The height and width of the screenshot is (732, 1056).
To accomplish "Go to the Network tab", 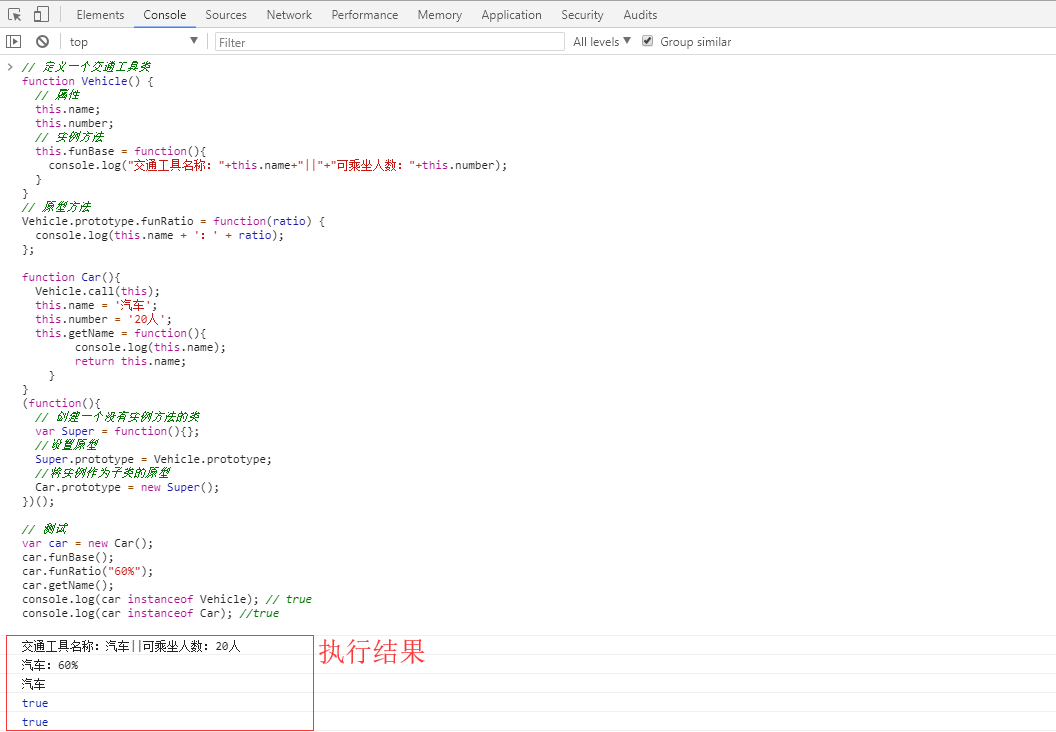I will click(x=289, y=15).
